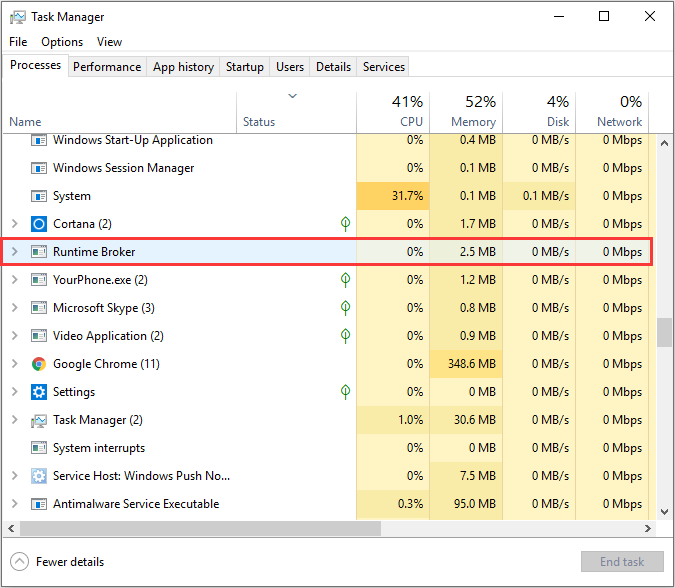675x588 pixels.
Task: Open the View menu
Action: pyautogui.click(x=109, y=42)
